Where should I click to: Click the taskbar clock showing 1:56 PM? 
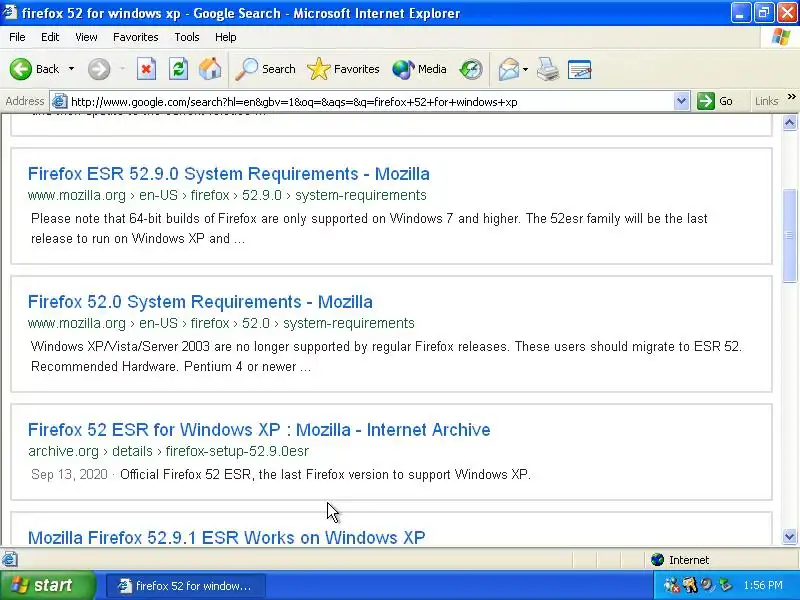(x=763, y=585)
